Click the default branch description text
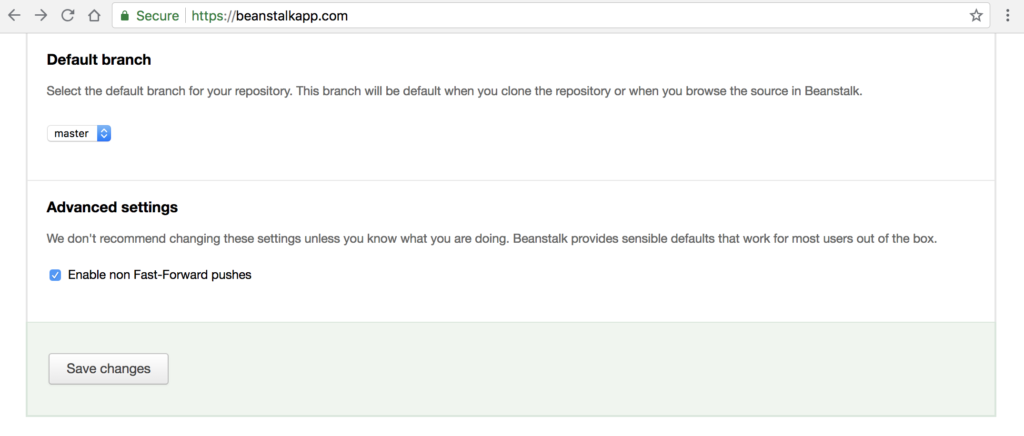This screenshot has width=1024, height=436. (x=455, y=91)
